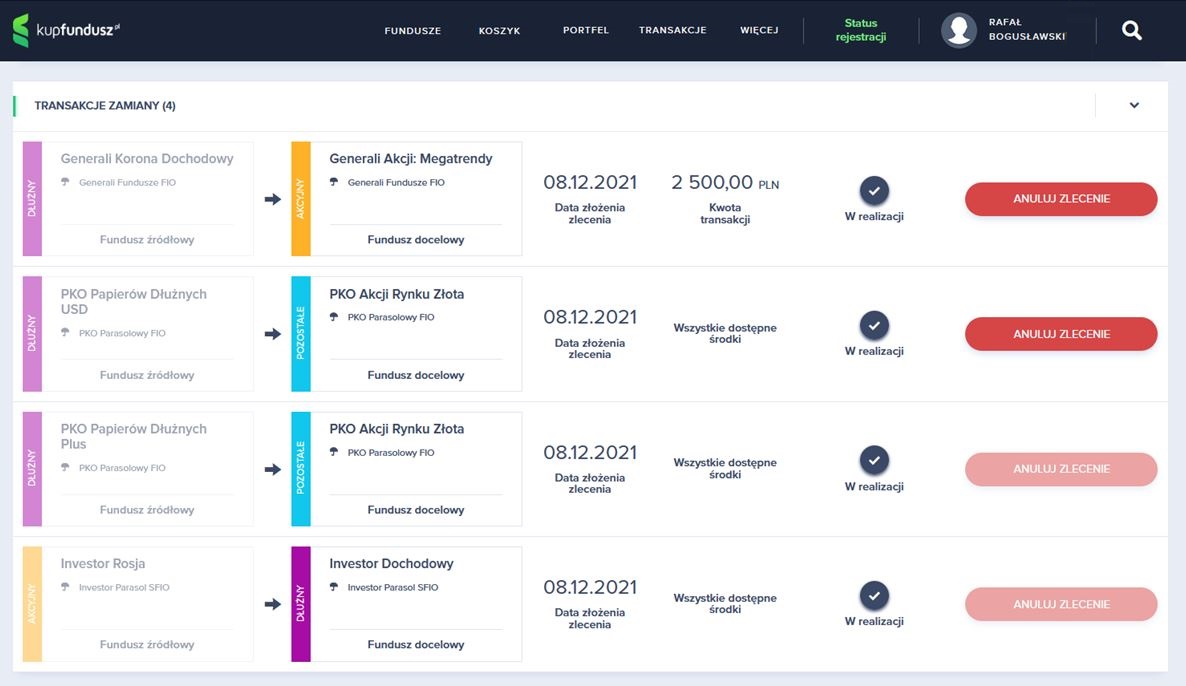The width and height of the screenshot is (1186, 686).
Task: Open the search magnifier icon
Action: (1132, 30)
